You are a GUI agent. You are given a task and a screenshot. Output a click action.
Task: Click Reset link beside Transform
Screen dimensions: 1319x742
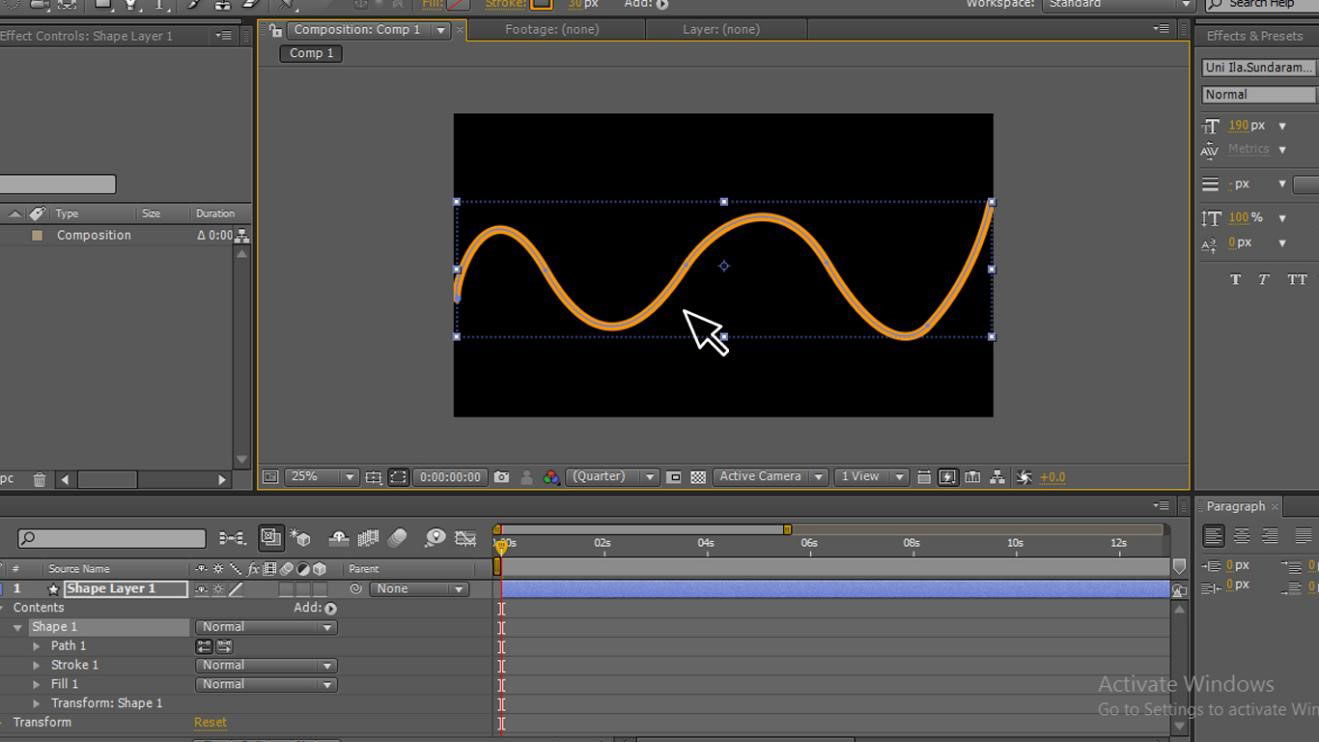(210, 722)
